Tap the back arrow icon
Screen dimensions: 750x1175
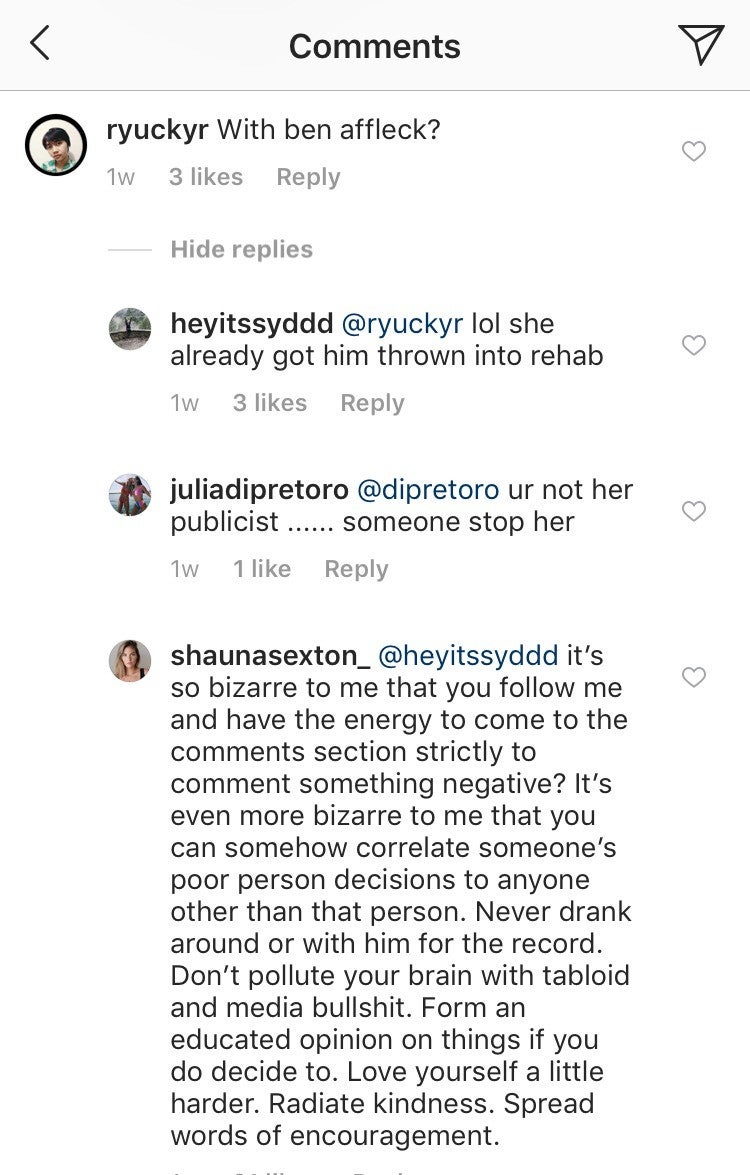point(40,45)
